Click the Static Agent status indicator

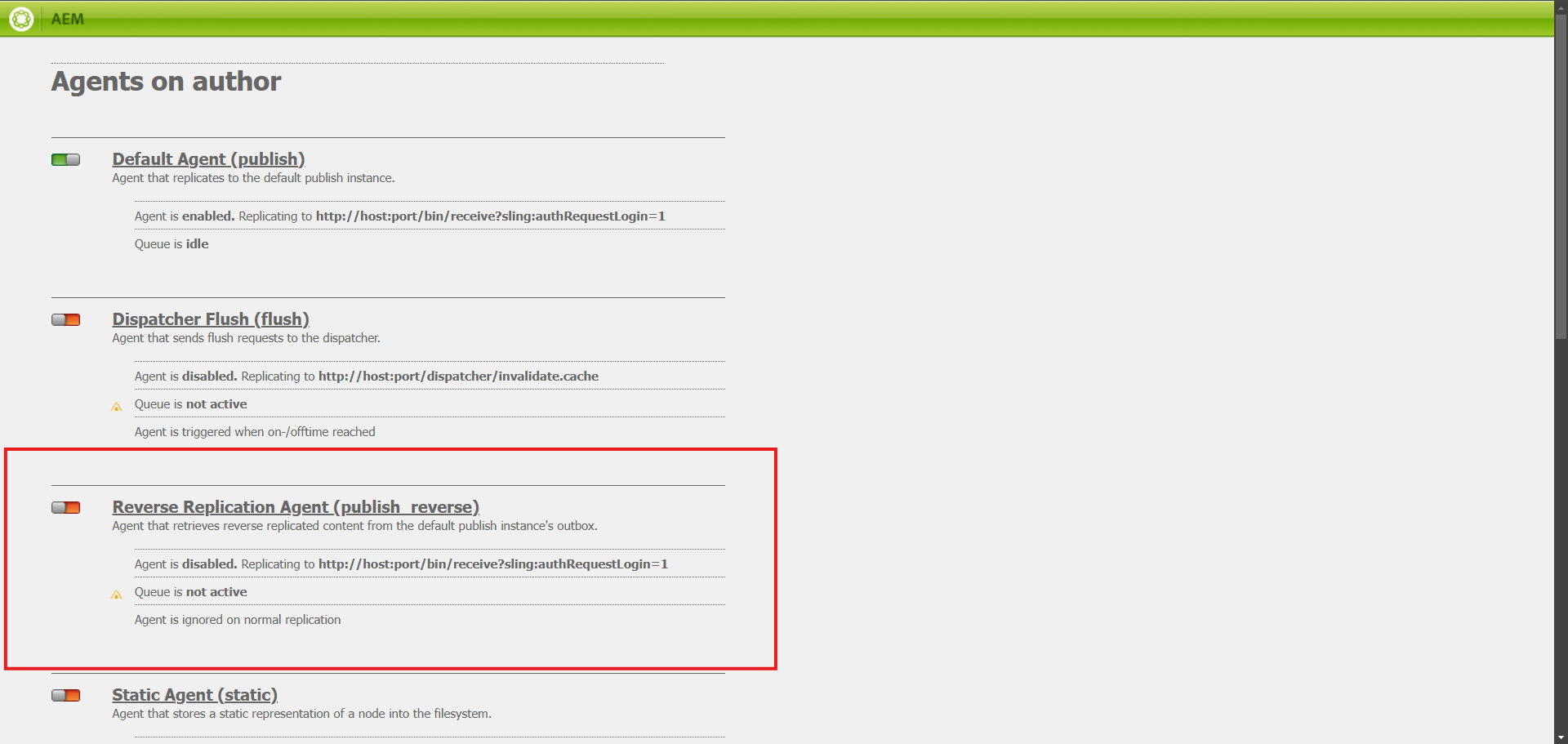65,695
